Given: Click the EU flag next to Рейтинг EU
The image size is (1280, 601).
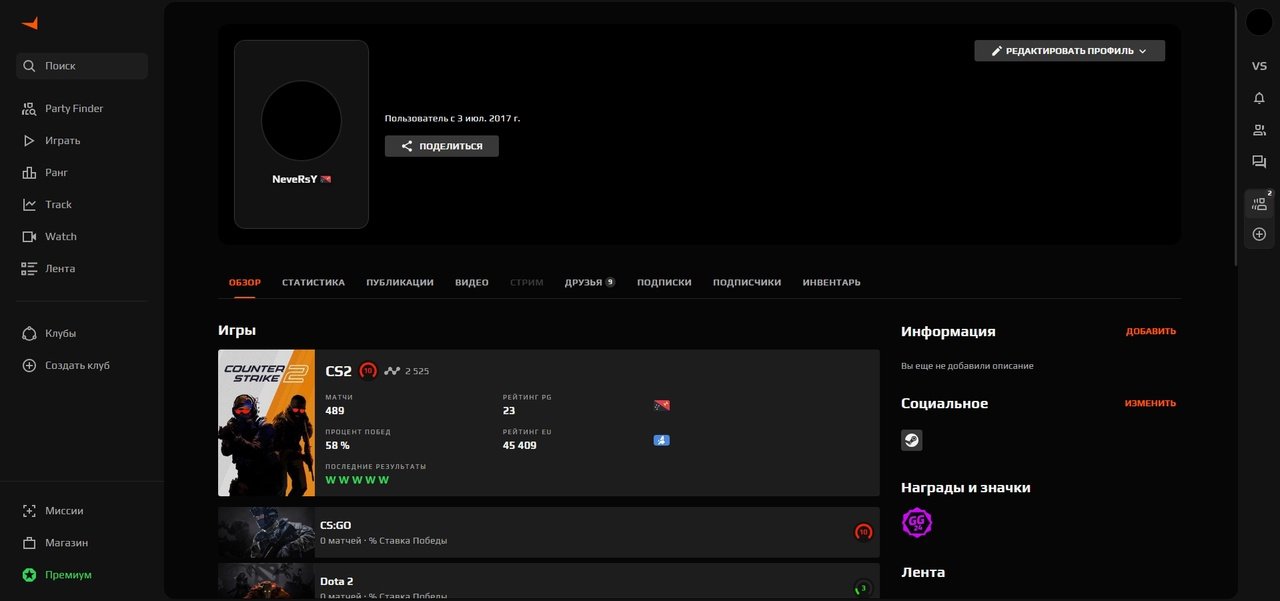Looking at the screenshot, I should (x=662, y=440).
